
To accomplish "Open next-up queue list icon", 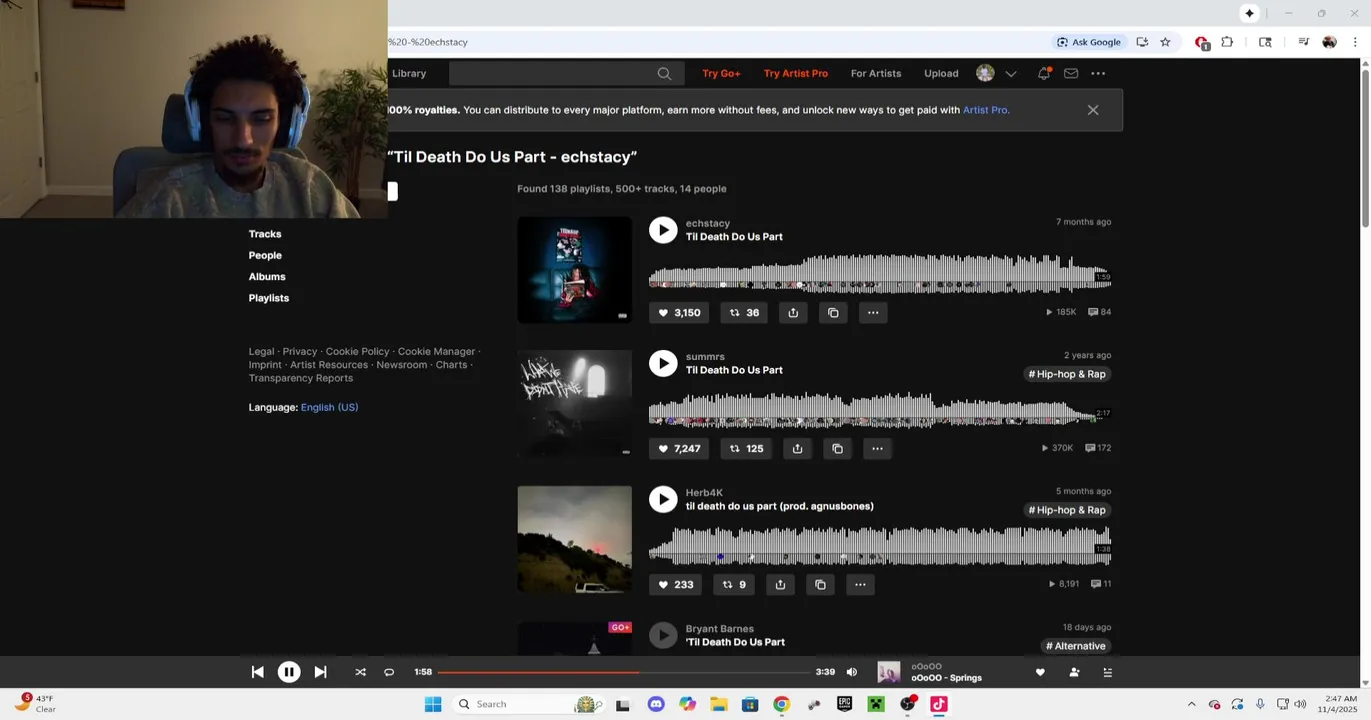I will click(1107, 673).
